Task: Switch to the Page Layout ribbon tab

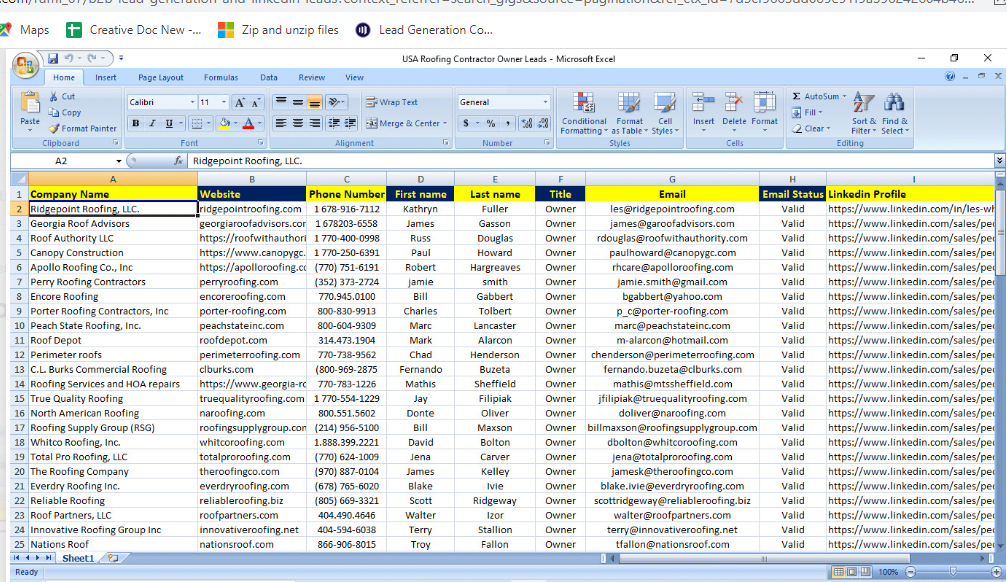Action: (160, 77)
